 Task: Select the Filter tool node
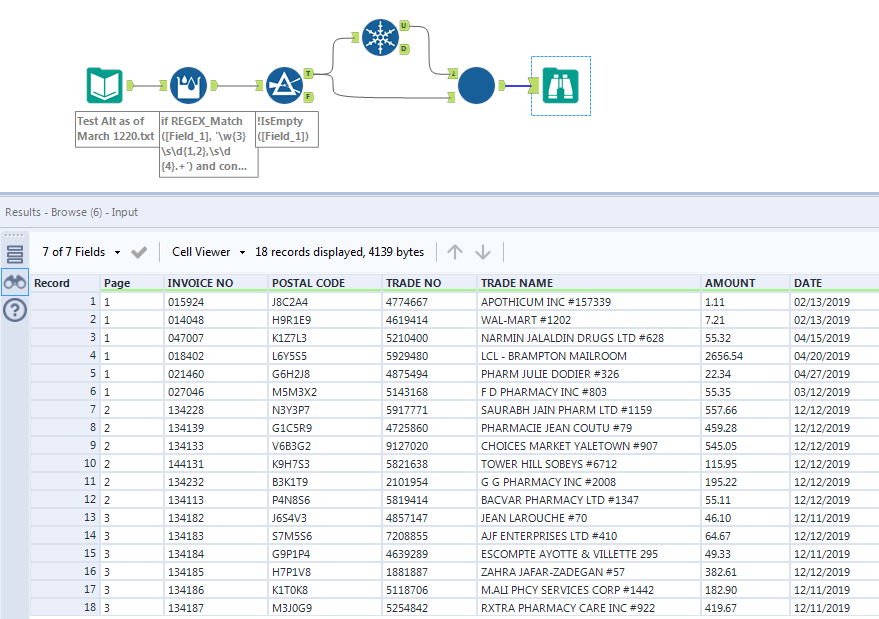[x=285, y=87]
